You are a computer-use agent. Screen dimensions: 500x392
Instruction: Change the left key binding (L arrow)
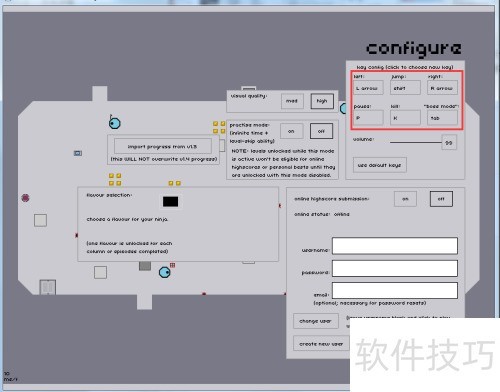(x=368, y=88)
